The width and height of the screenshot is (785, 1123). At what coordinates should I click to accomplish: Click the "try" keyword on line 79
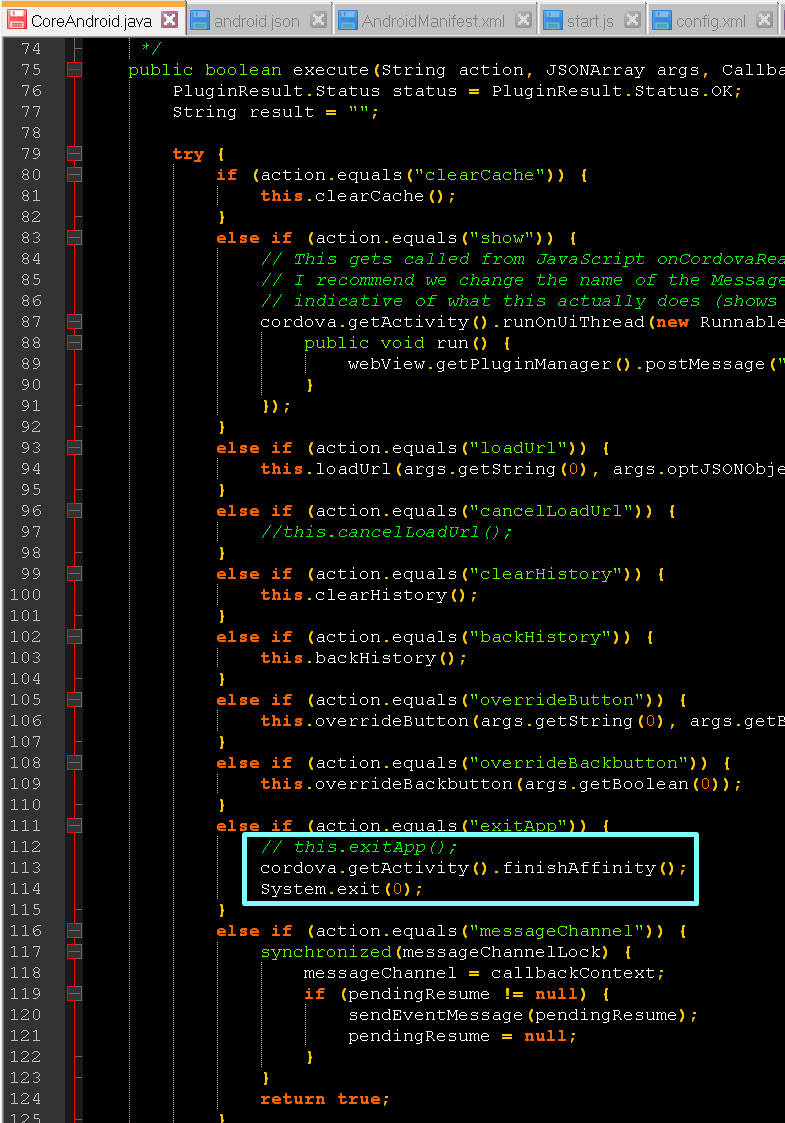(x=188, y=155)
